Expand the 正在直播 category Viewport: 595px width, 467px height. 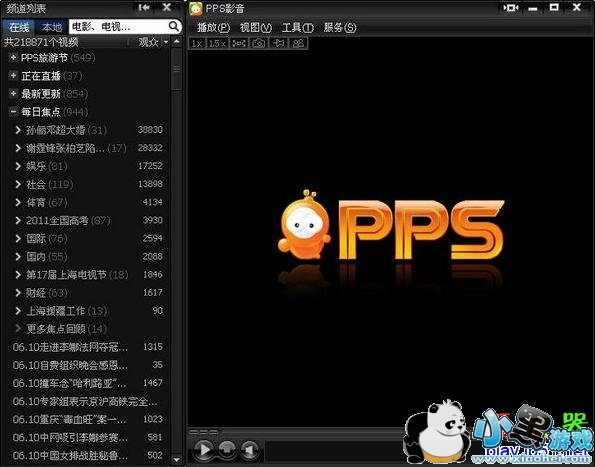pyautogui.click(x=13, y=75)
